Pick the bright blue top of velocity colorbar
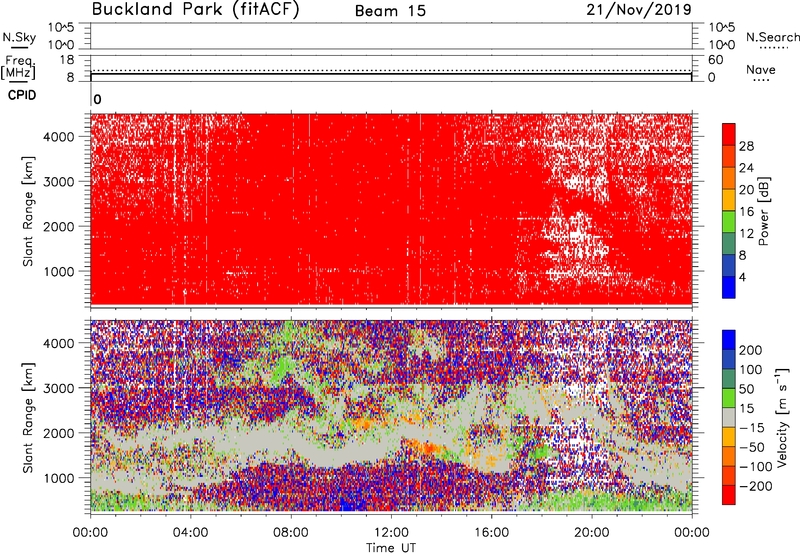 coord(729,340)
